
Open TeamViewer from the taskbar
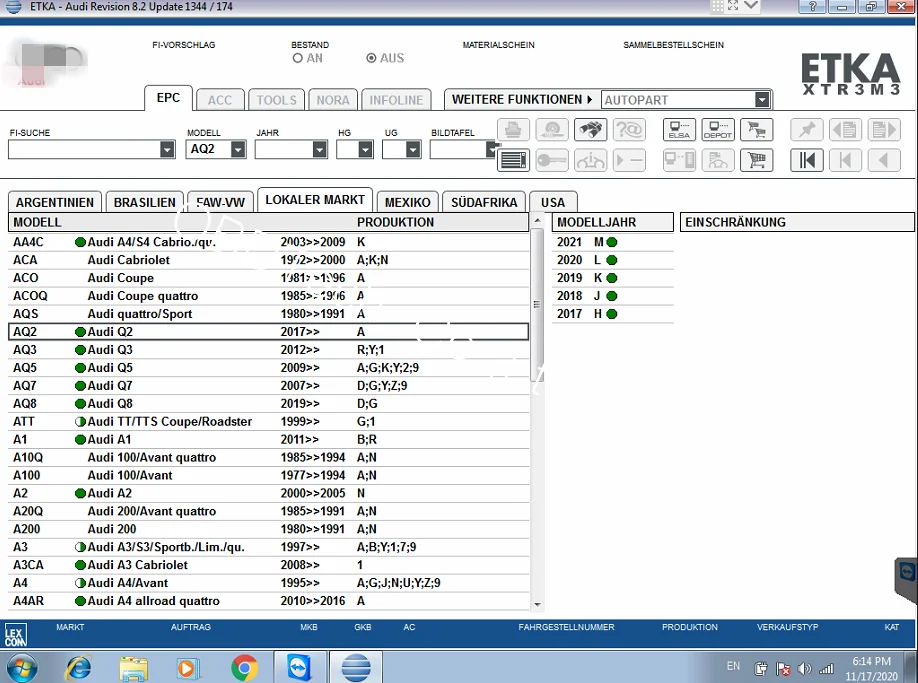299,668
